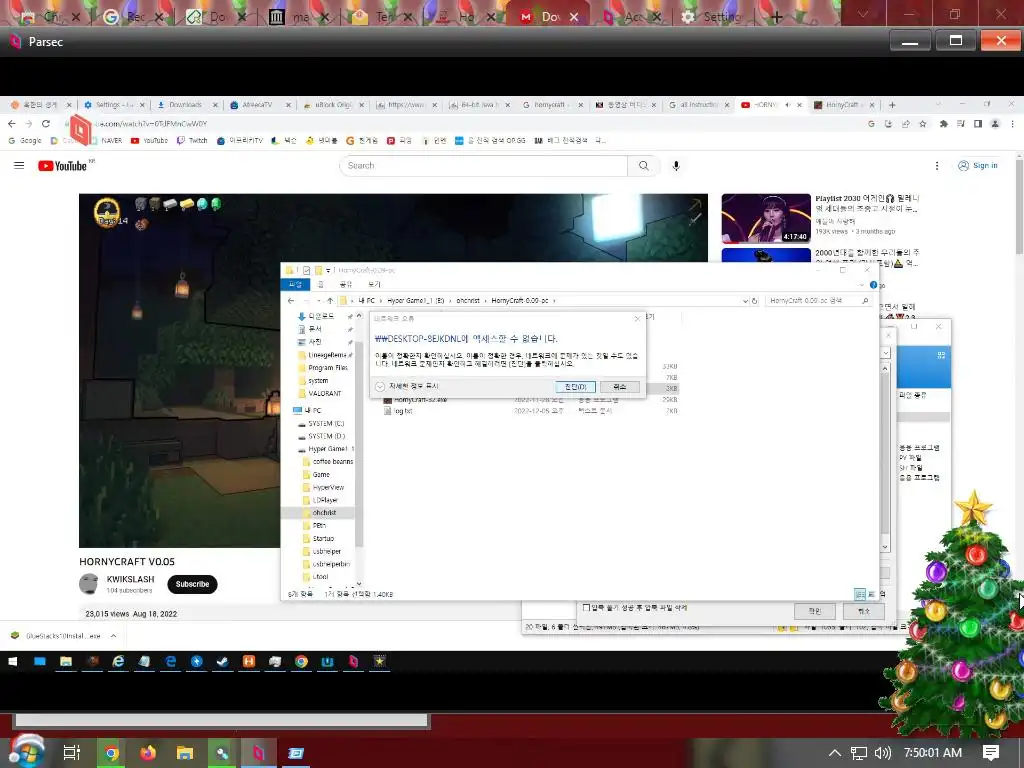Open Parsec icon in remote taskbar
This screenshot has width=1024, height=768.
pos(353,662)
